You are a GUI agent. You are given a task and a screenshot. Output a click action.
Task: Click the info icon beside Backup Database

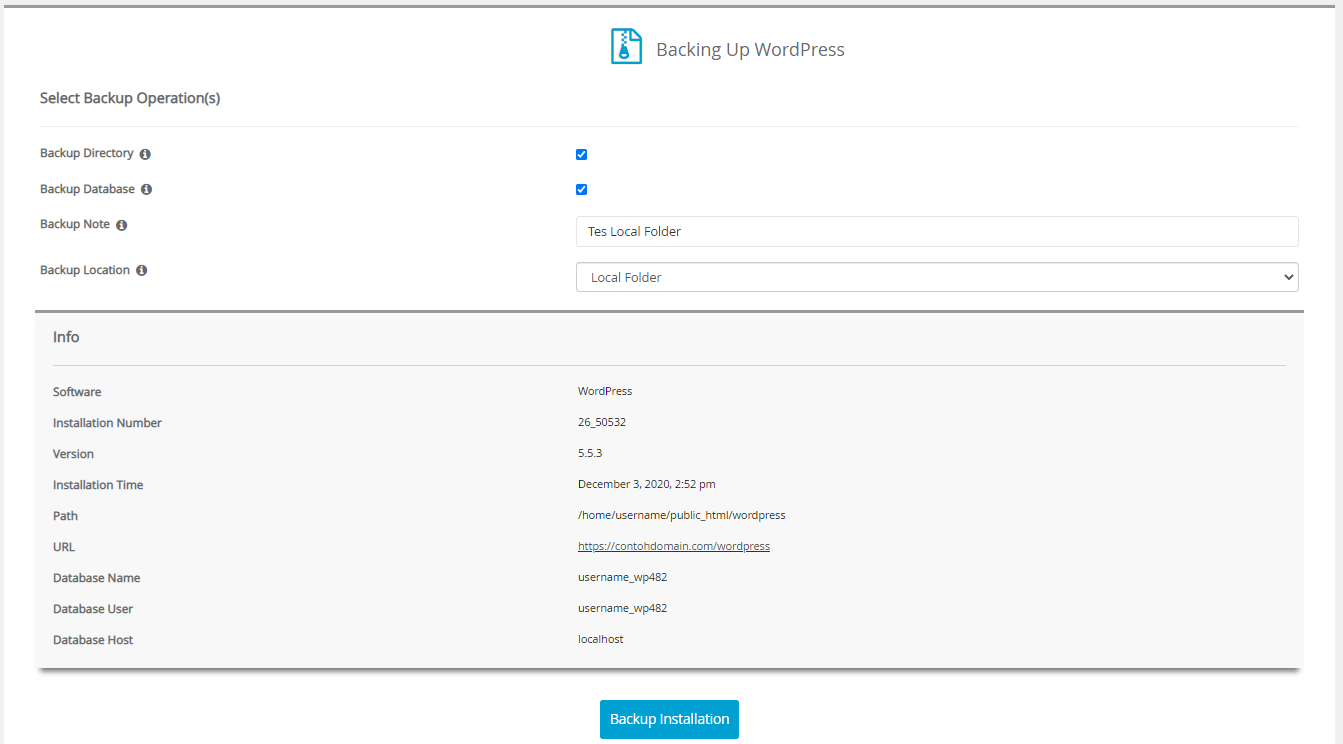(x=147, y=189)
